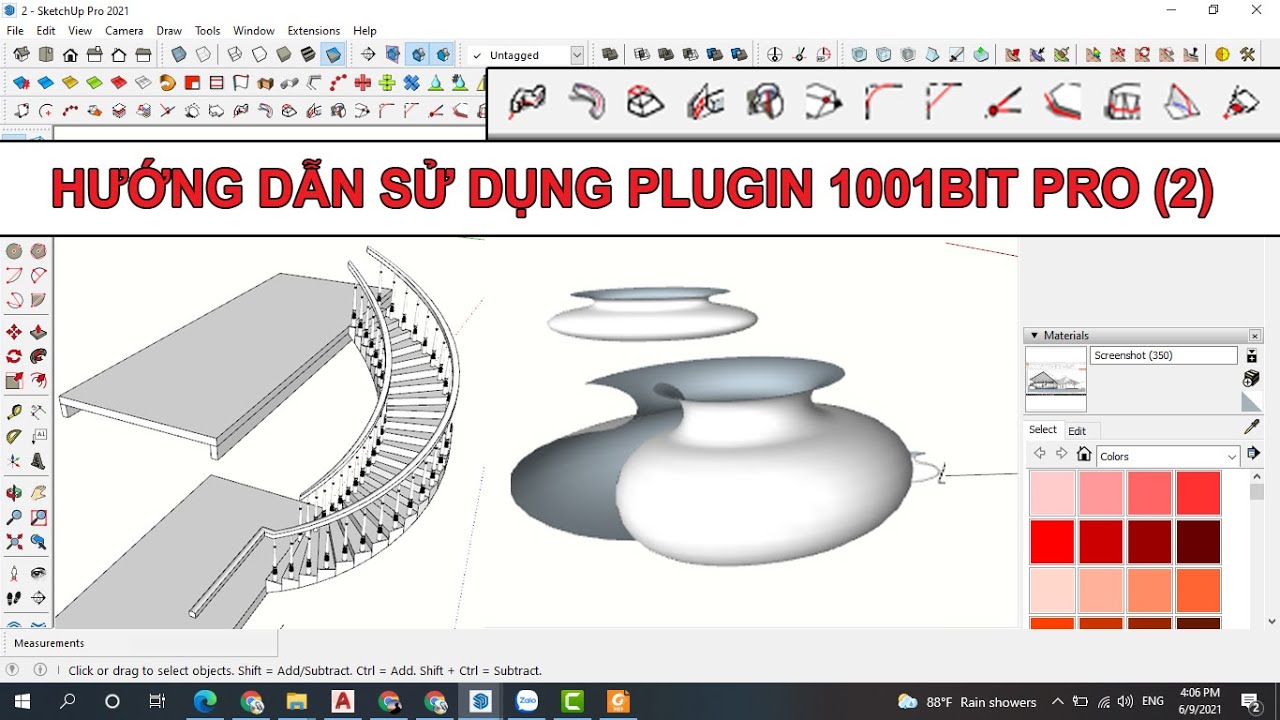1280x720 pixels.
Task: Select the Orbit tool
Action: [x=14, y=493]
